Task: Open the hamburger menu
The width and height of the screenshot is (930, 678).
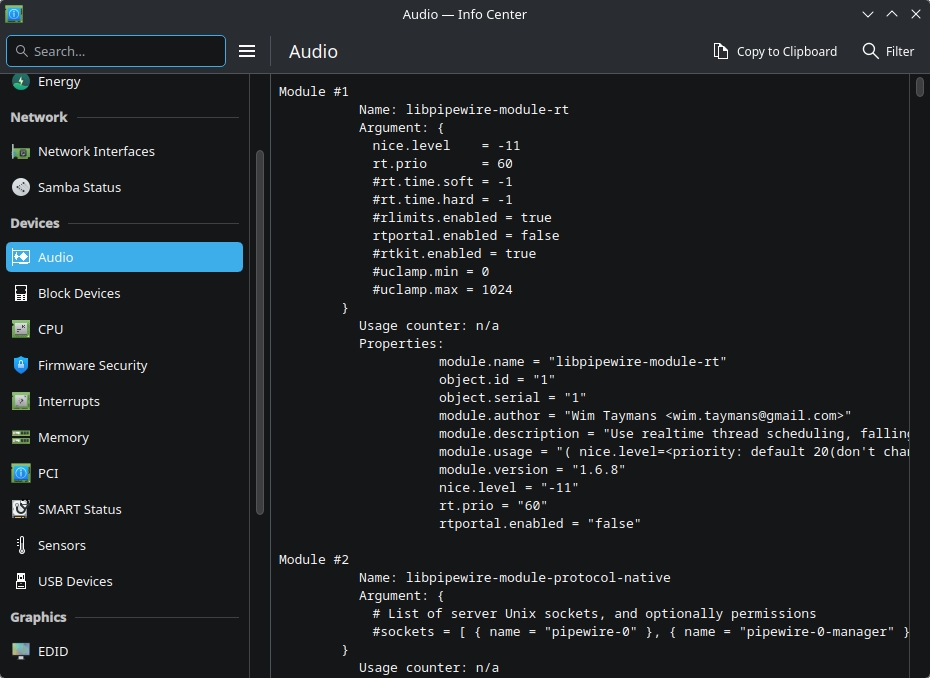Action: tap(247, 52)
